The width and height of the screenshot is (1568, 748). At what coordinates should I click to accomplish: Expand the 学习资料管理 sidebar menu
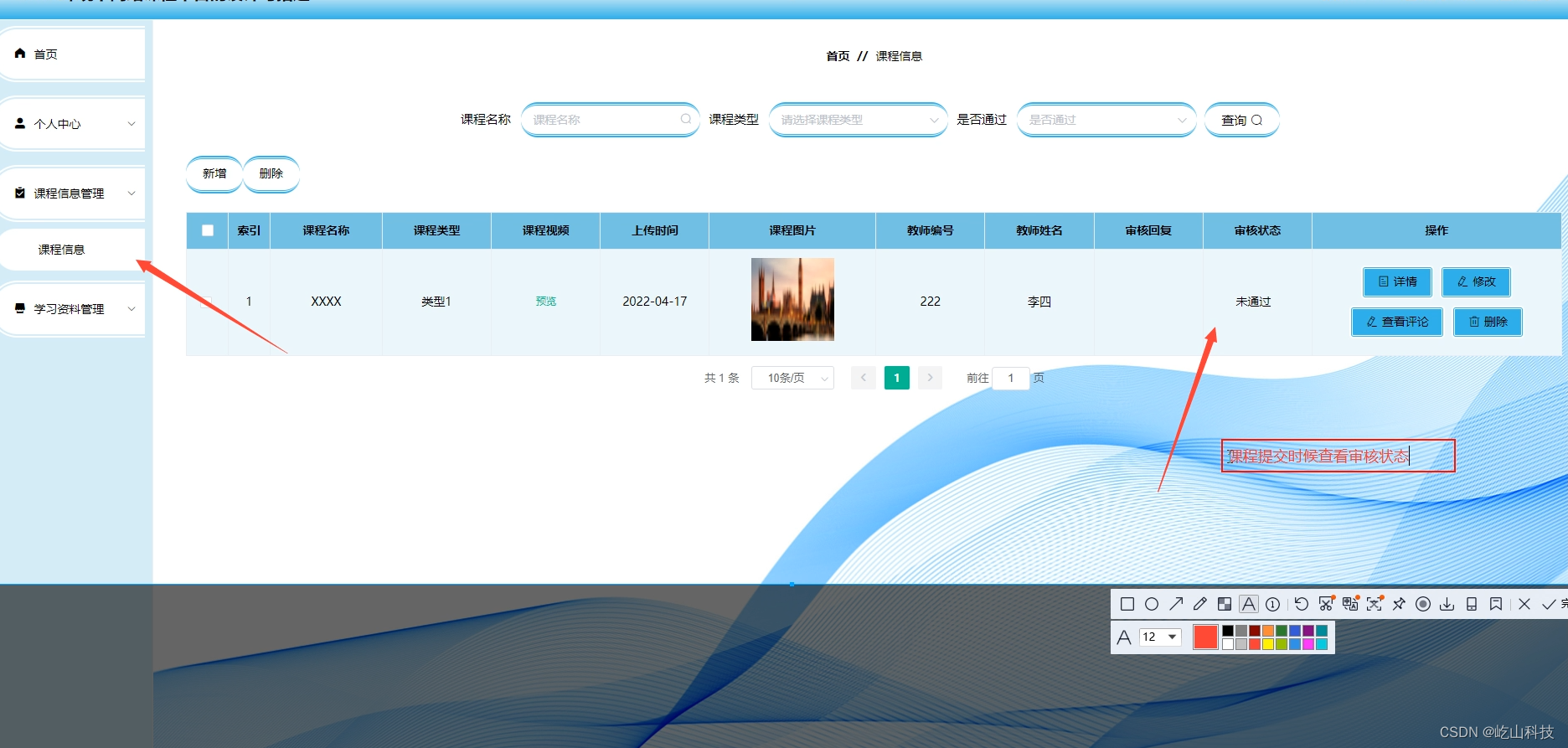(74, 309)
